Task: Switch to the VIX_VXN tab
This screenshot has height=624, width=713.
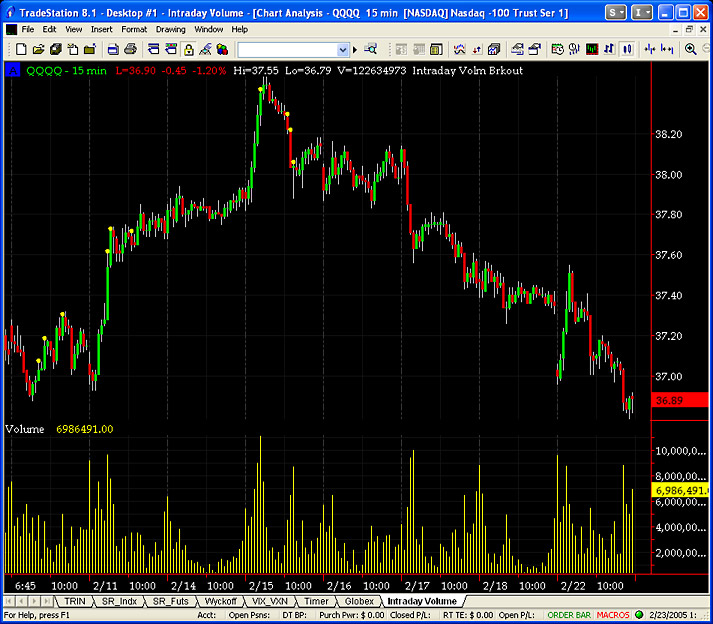Action: tap(270, 601)
